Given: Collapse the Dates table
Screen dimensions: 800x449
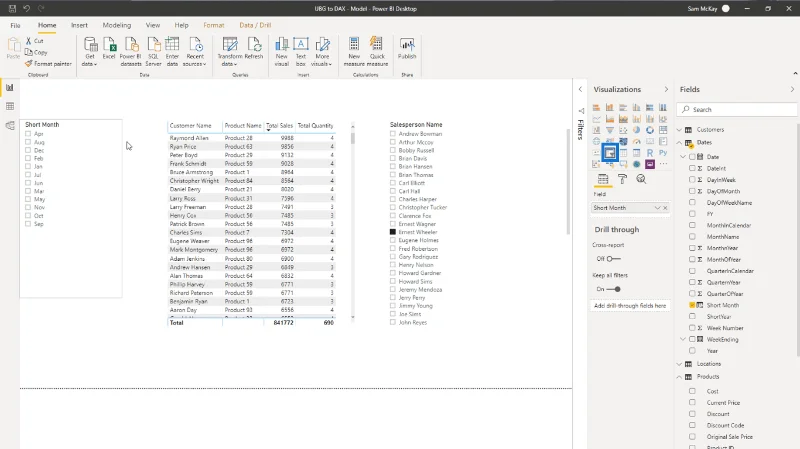Looking at the screenshot, I should [680, 142].
